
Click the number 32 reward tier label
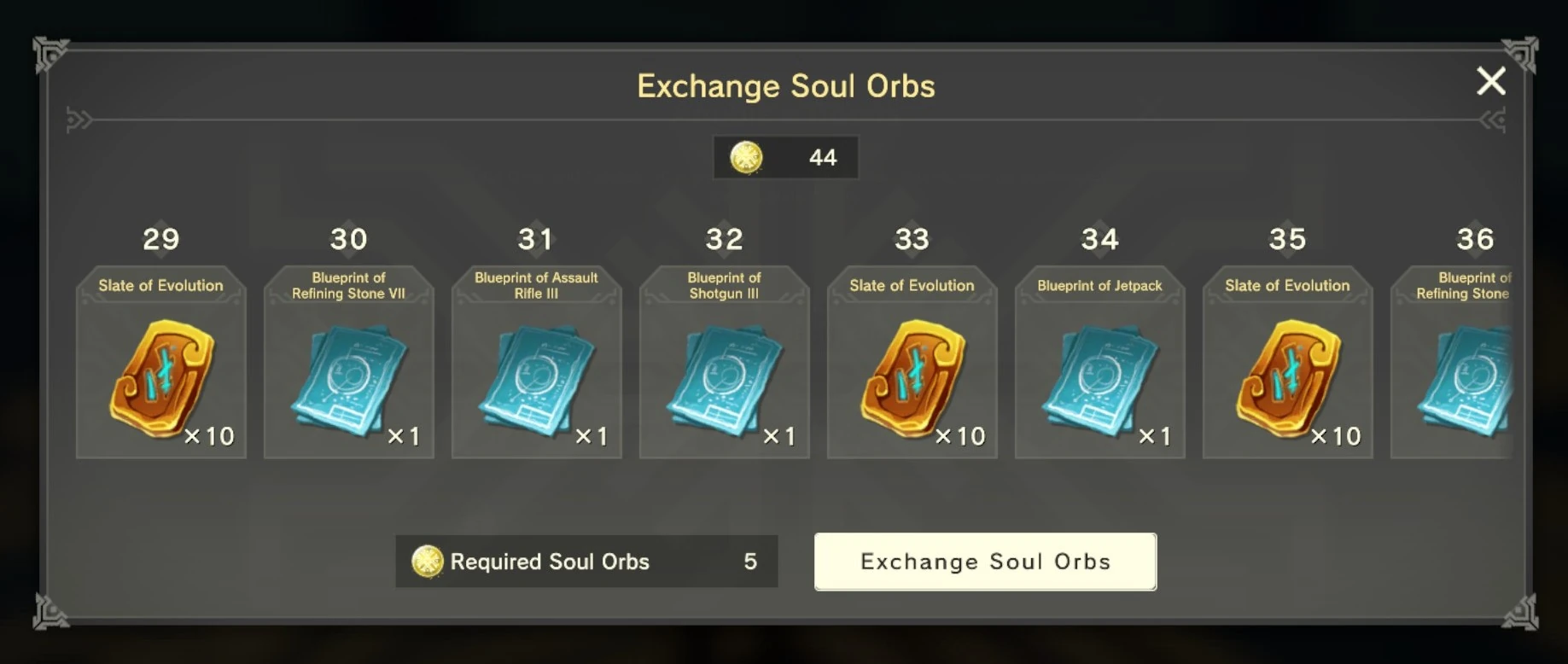coord(724,239)
